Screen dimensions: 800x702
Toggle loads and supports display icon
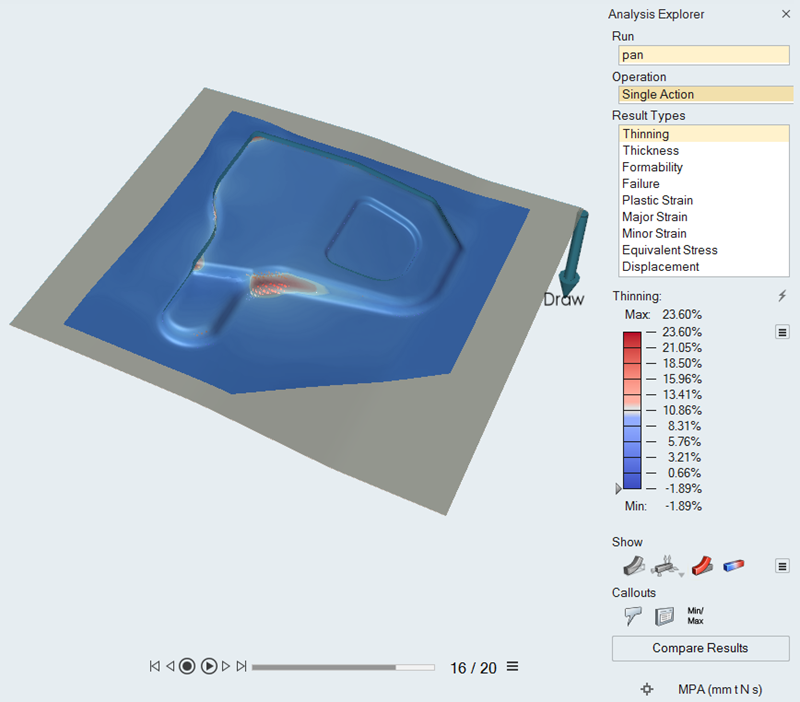pos(665,566)
